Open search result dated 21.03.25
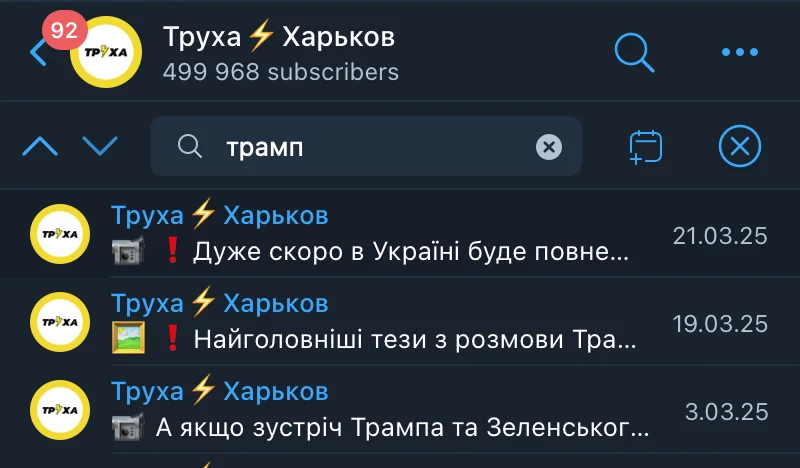The image size is (800, 468). coord(400,234)
